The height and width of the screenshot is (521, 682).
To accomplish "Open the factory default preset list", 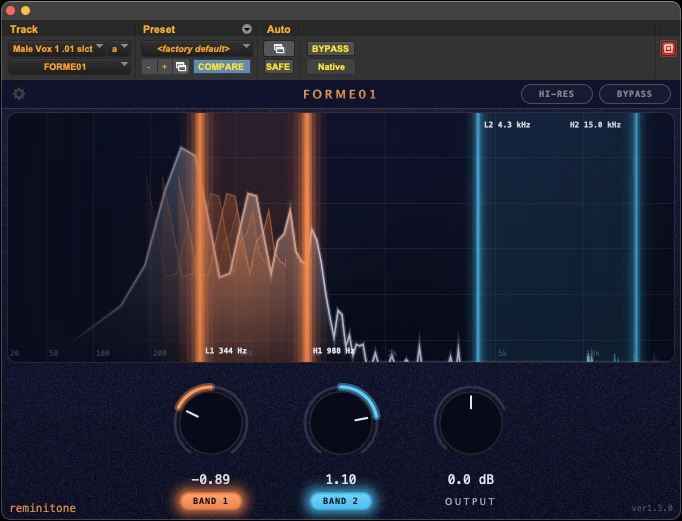I will point(197,48).
